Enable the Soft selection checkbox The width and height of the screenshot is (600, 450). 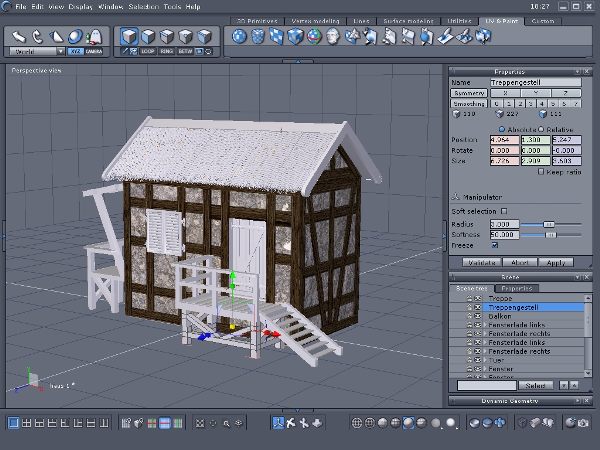point(504,211)
